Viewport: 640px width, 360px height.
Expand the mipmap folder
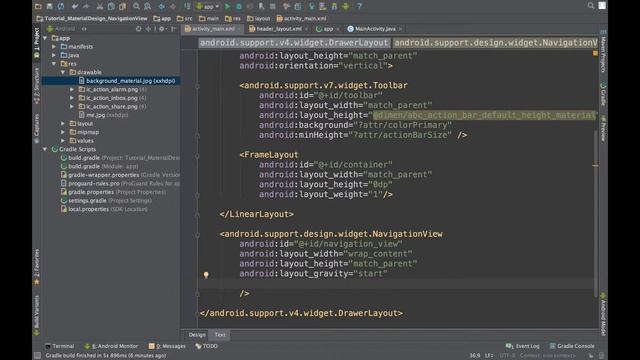[x=63, y=132]
